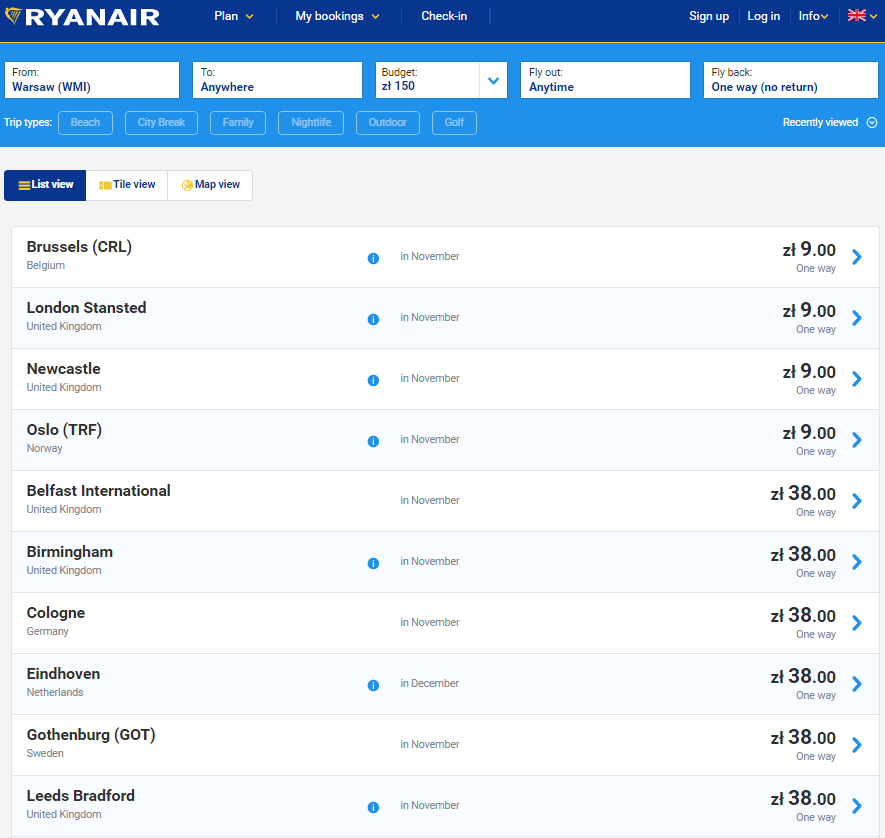Select the Belfast International destination name
This screenshot has width=885, height=838.
pyautogui.click(x=99, y=490)
